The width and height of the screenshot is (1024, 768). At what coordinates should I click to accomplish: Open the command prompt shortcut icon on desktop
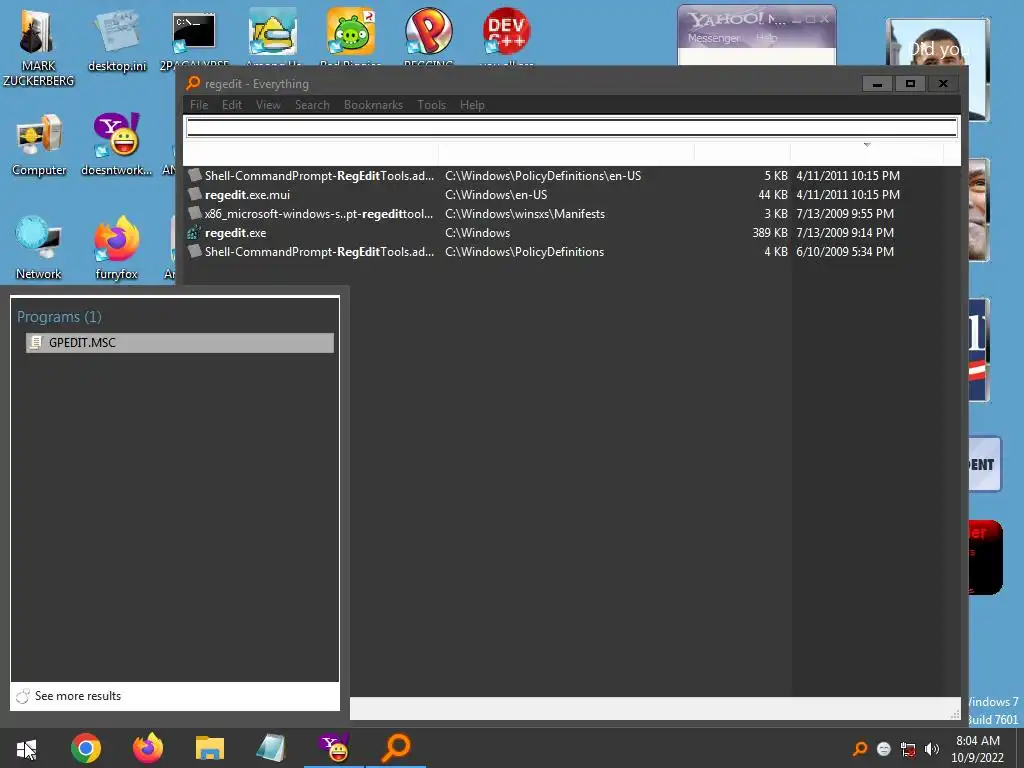(x=194, y=31)
